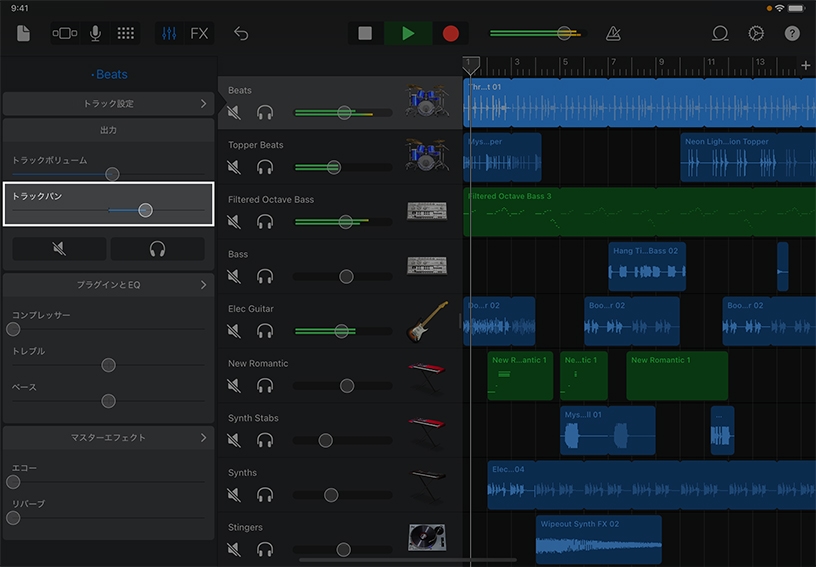Select the Bass track header
This screenshot has width=816, height=567.
[x=238, y=254]
